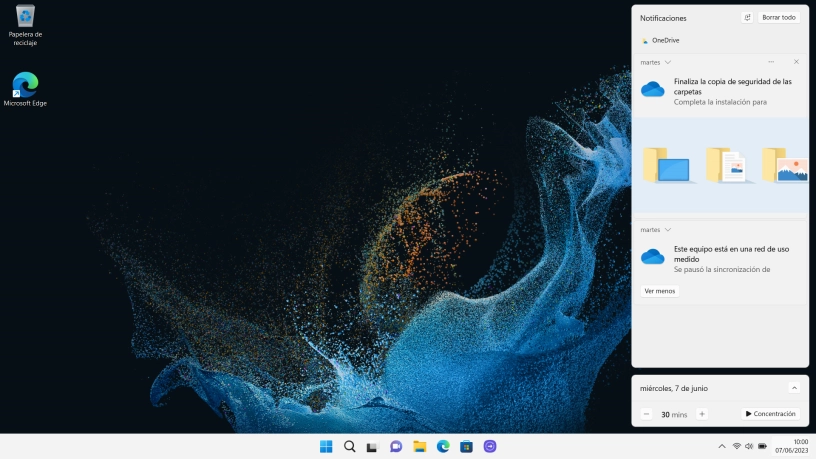The image size is (816, 459).
Task: Open the purple circular app in taskbar
Action: [x=490, y=447]
